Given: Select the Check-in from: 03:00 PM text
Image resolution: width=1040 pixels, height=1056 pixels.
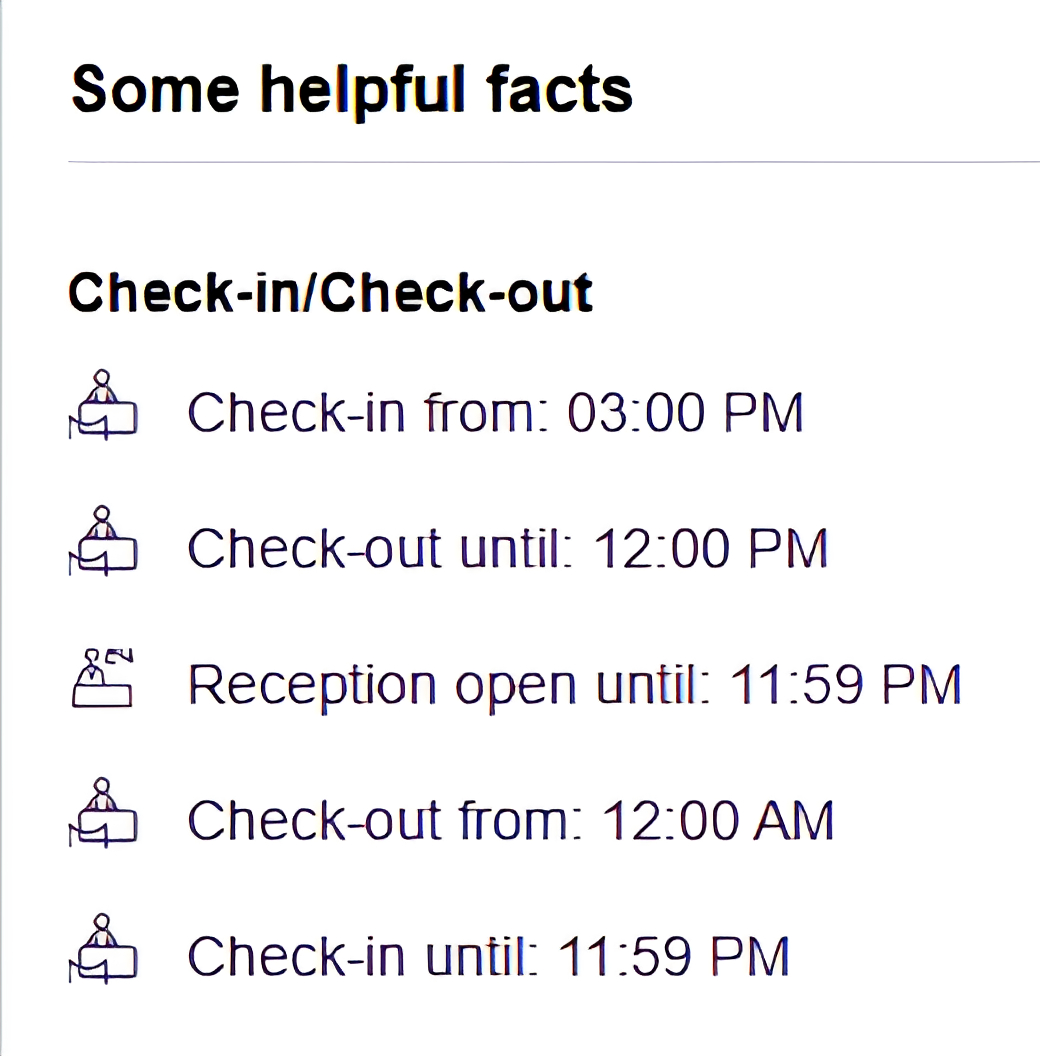Looking at the screenshot, I should point(495,412).
